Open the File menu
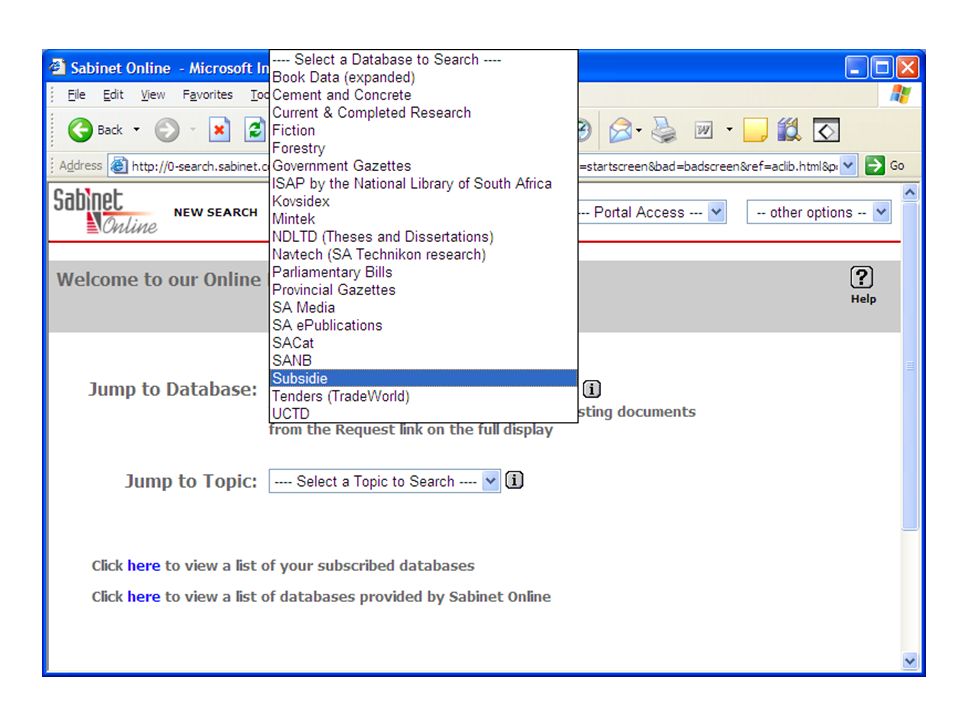960x720 pixels. tap(76, 95)
